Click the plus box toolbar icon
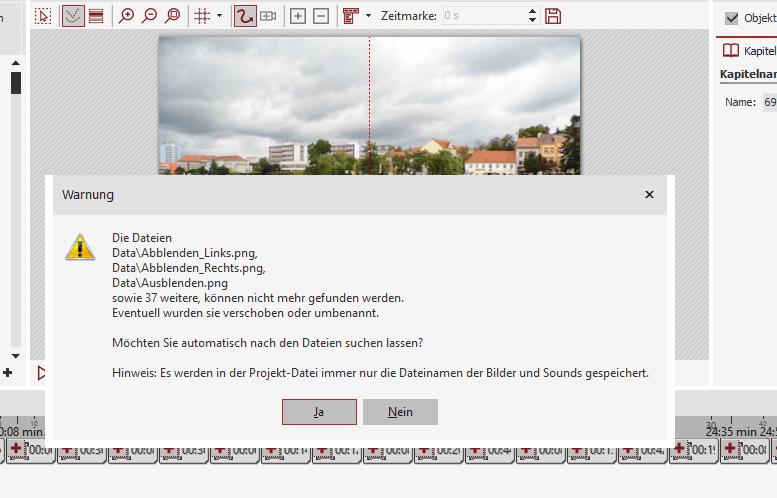This screenshot has height=498, width=777. 298,16
